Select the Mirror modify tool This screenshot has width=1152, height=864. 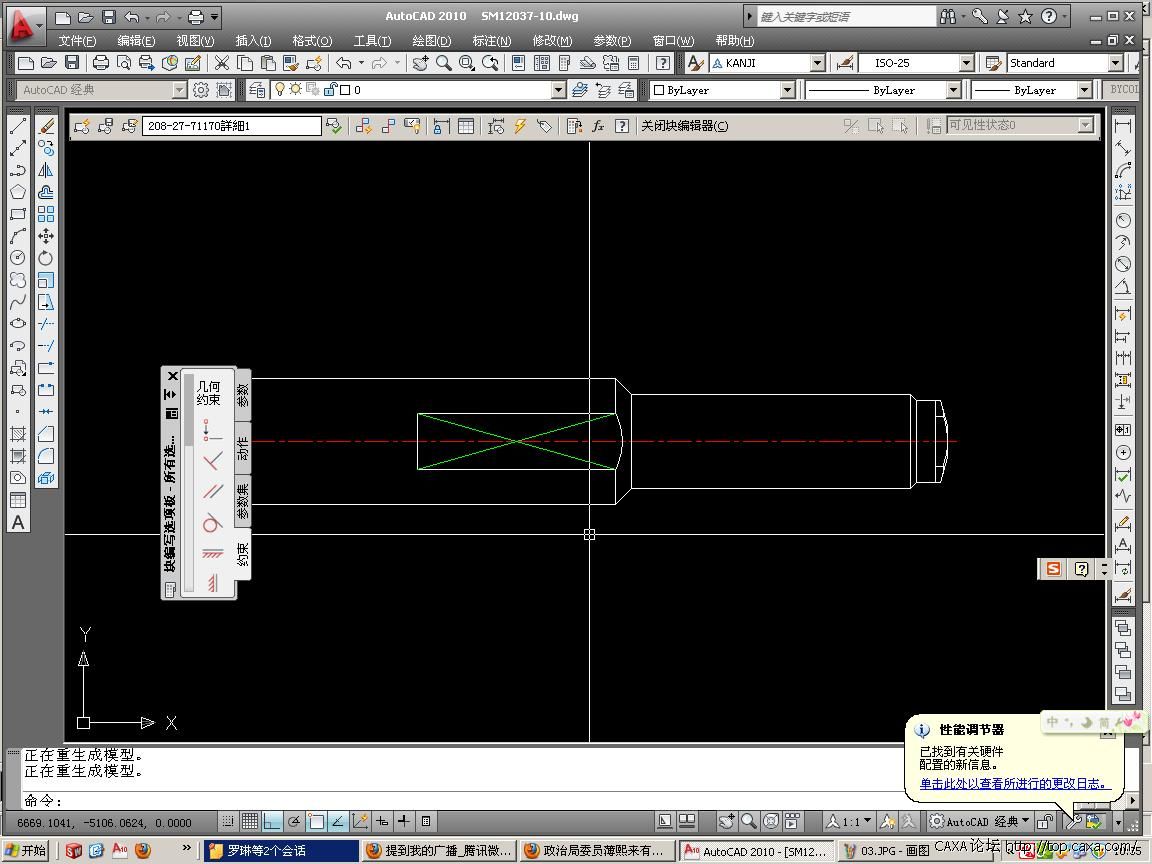pyautogui.click(x=46, y=171)
